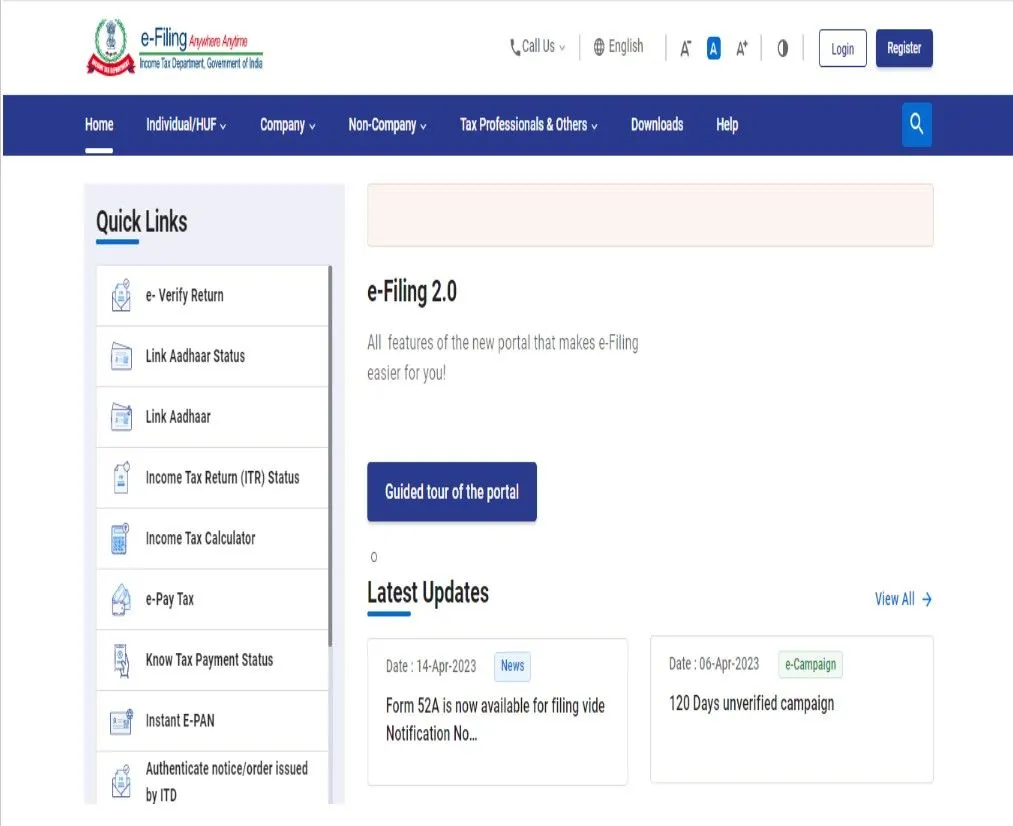Click the e-Pay Tax icon

(x=121, y=600)
